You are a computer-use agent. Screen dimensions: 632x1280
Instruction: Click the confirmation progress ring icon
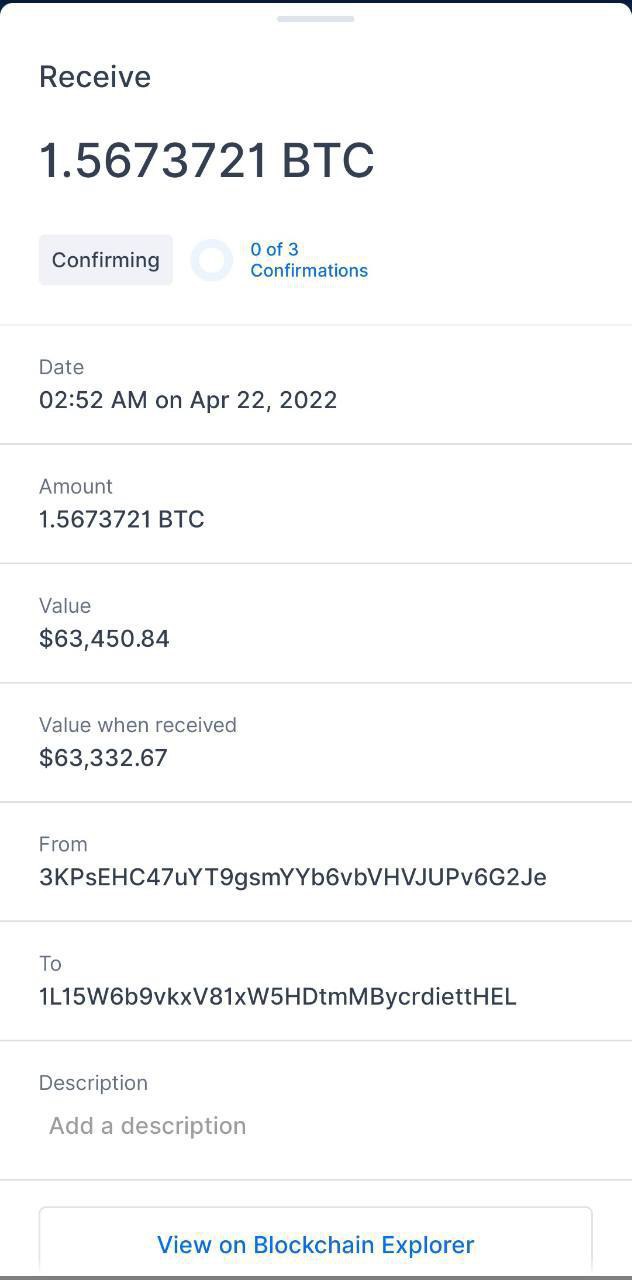[212, 260]
